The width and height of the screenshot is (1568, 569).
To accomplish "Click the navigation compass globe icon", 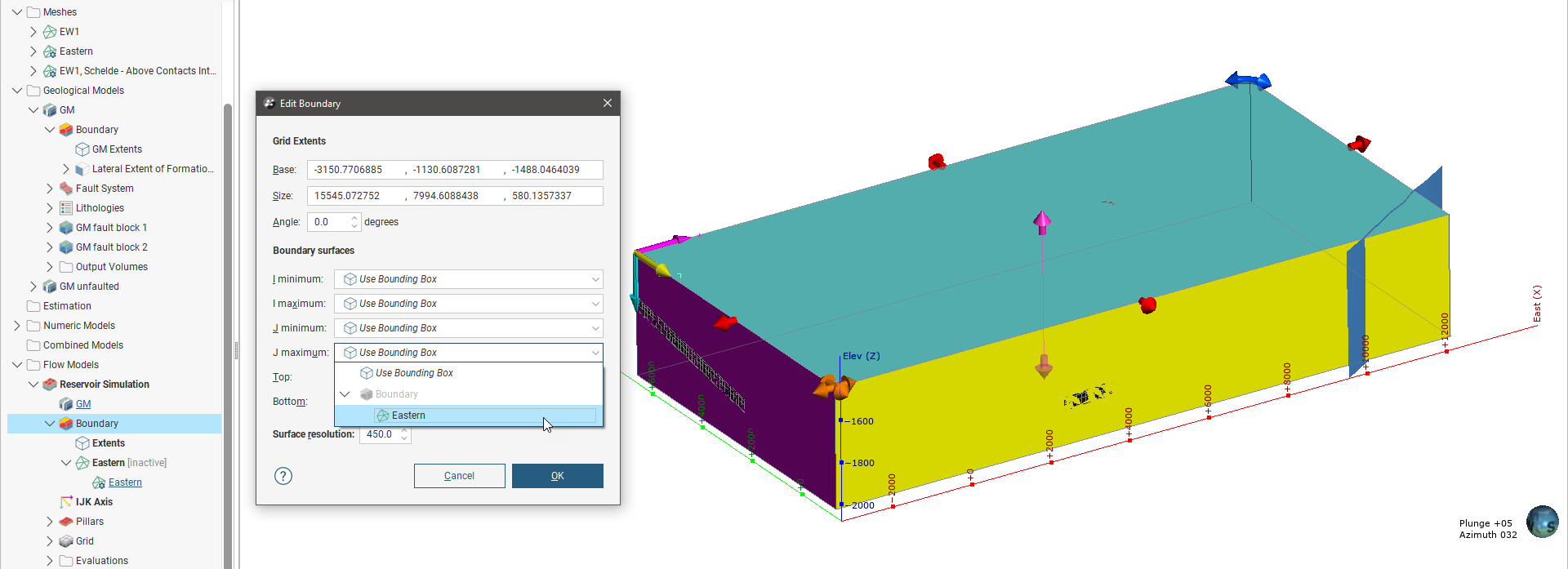I will point(1541,522).
